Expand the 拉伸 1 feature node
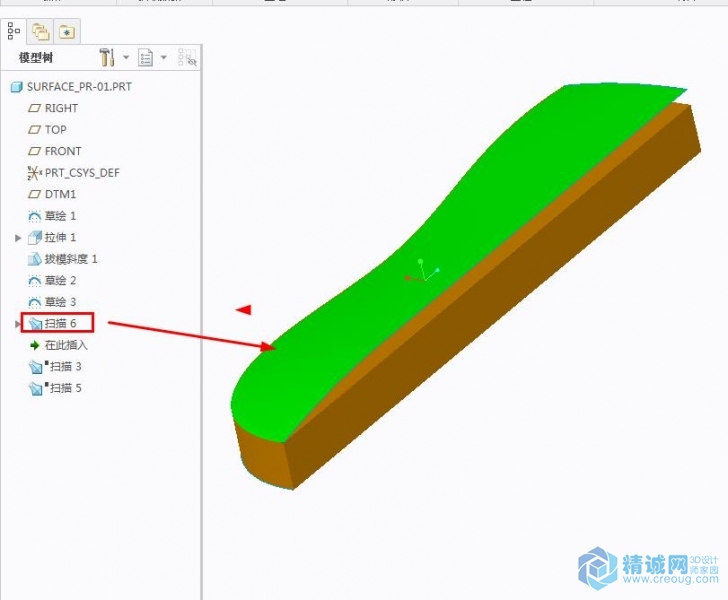Screen dimensions: 728x600 (x=18, y=238)
